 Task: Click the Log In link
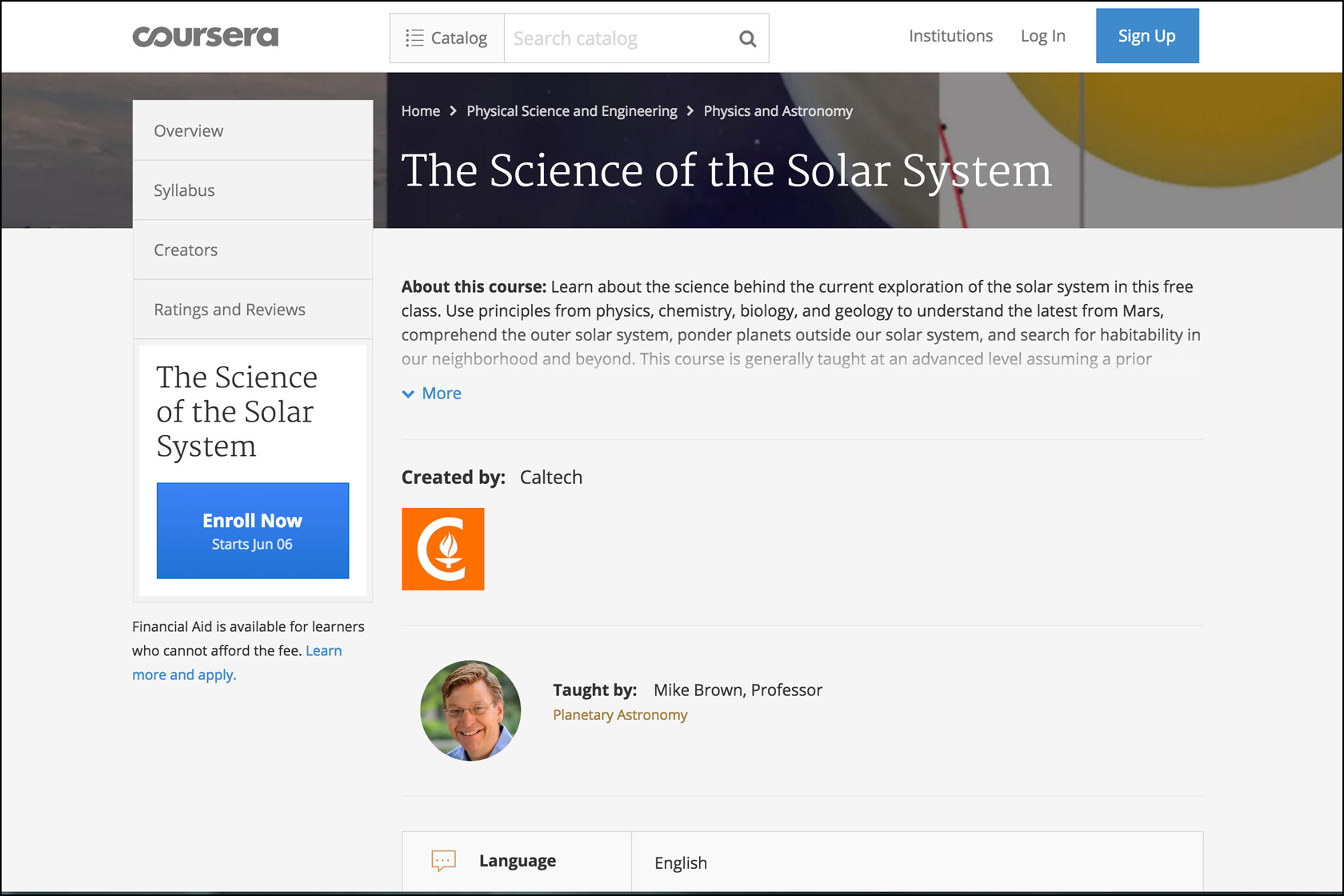tap(1042, 36)
